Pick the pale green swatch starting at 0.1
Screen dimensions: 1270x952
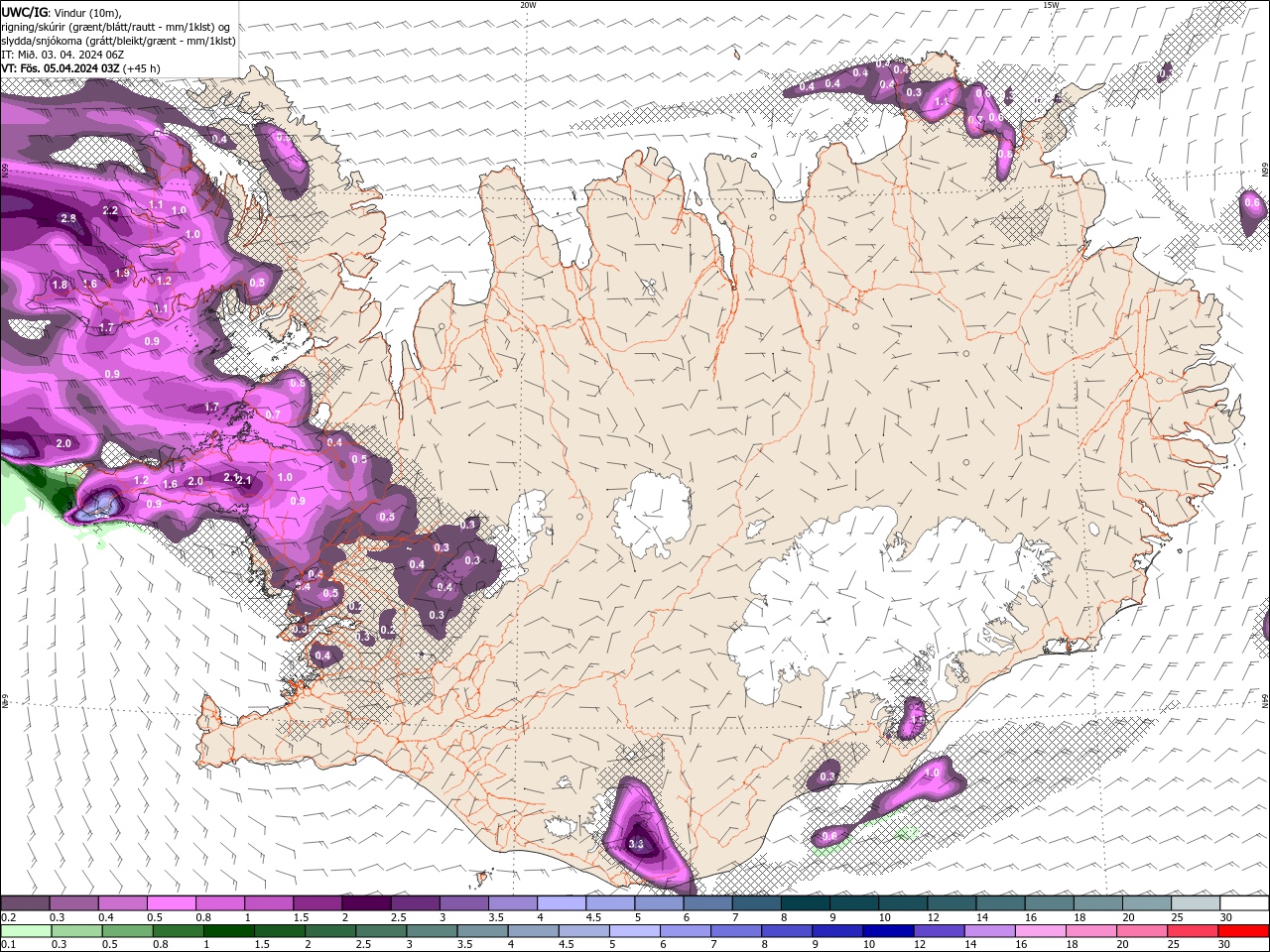click(25, 931)
